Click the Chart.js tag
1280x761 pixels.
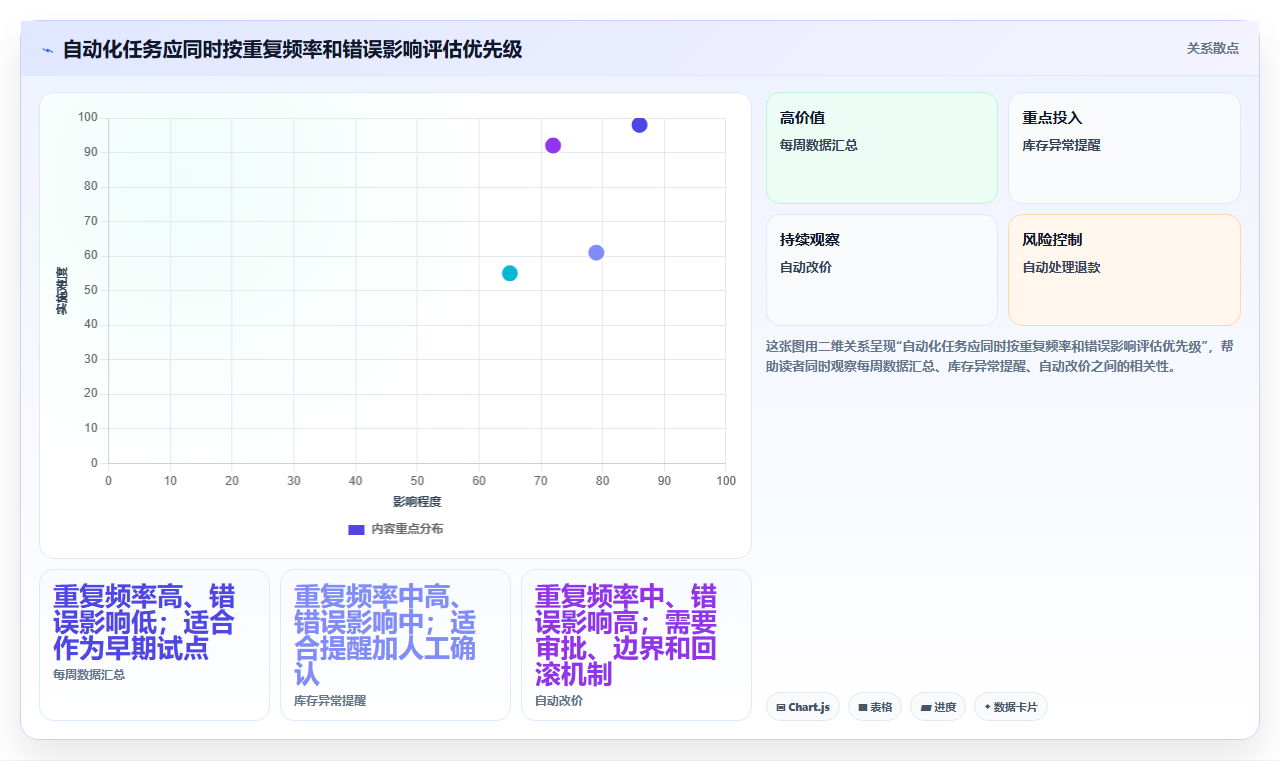click(x=803, y=707)
